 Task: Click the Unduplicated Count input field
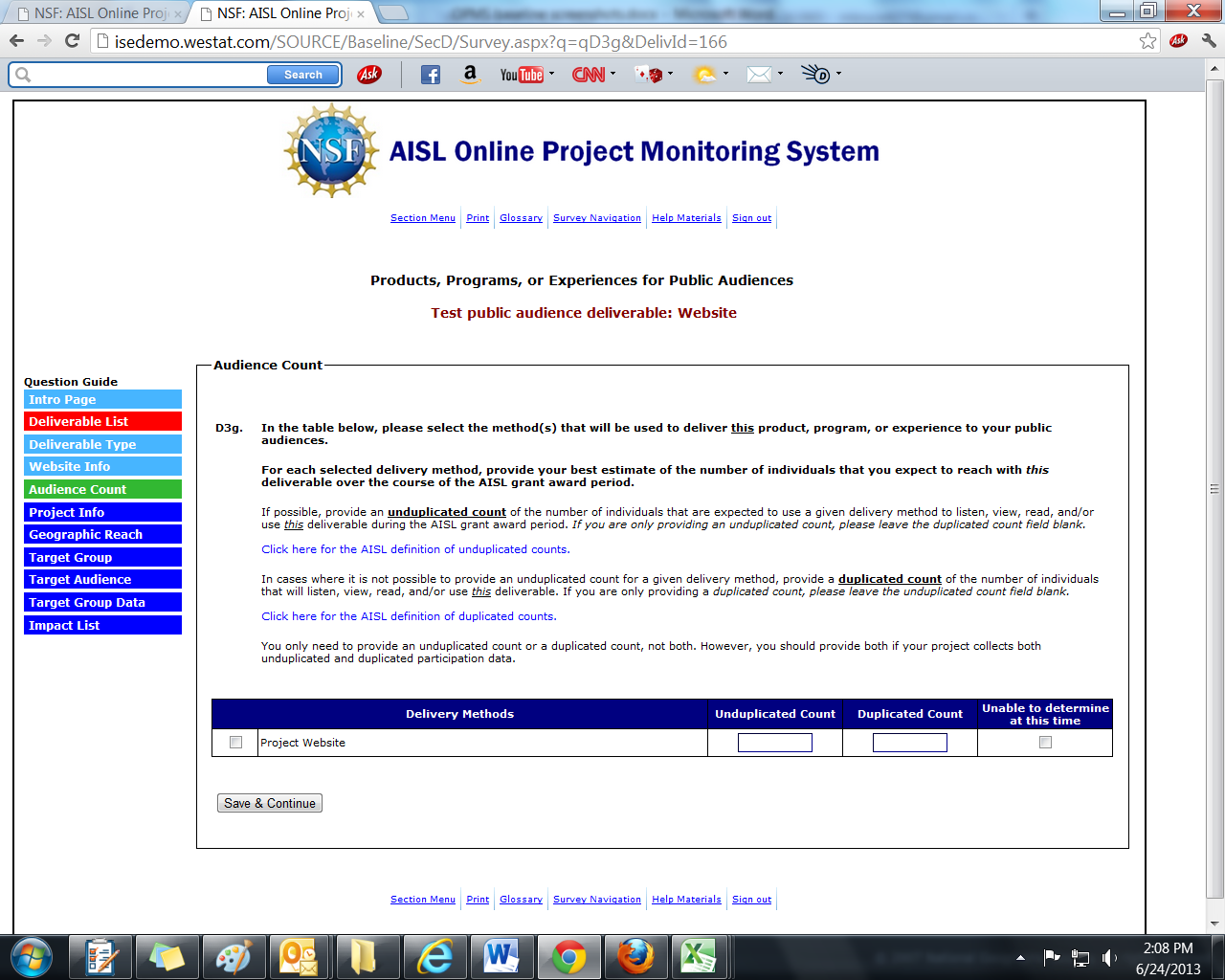[775, 743]
